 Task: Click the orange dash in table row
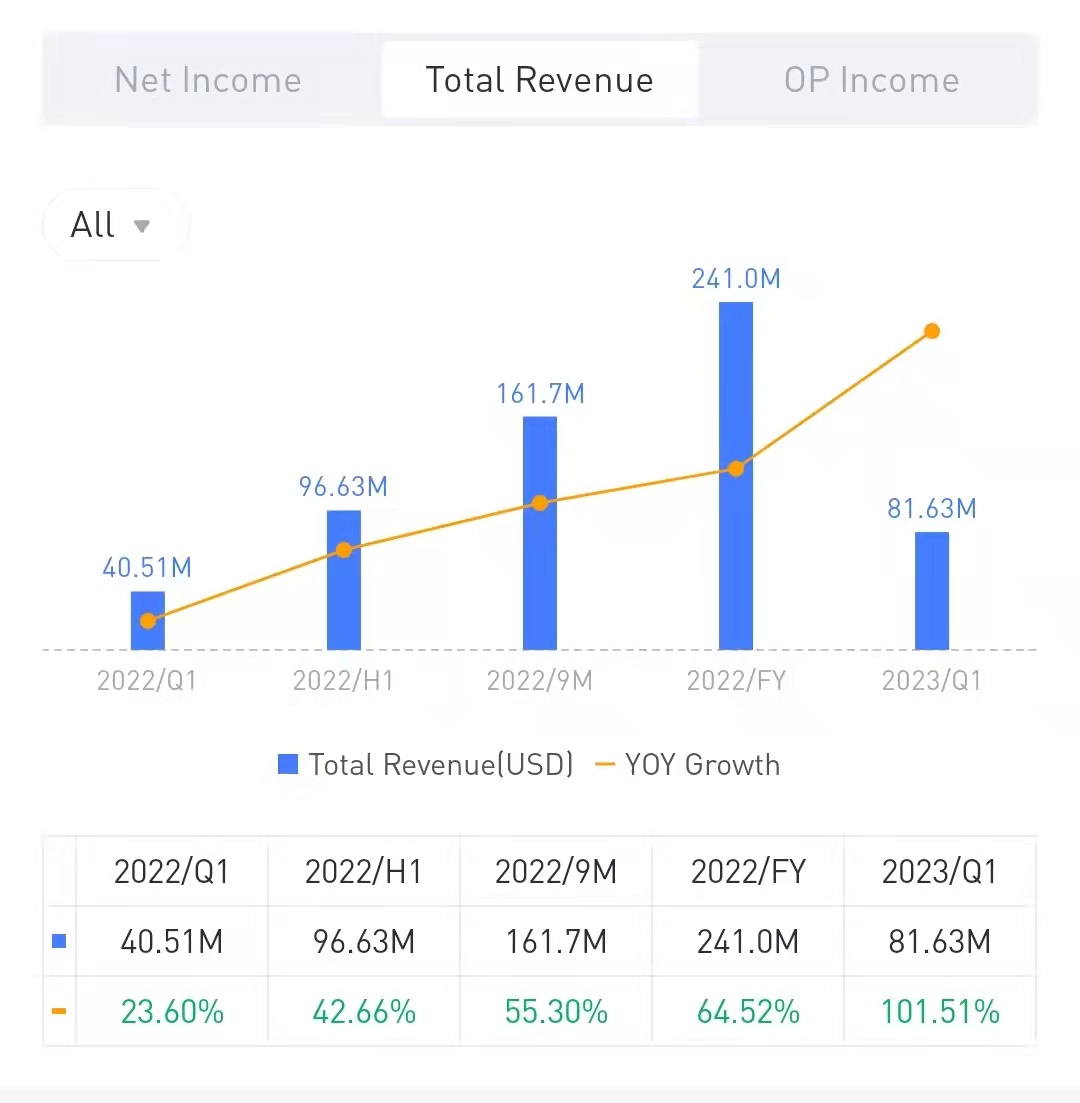click(59, 1011)
